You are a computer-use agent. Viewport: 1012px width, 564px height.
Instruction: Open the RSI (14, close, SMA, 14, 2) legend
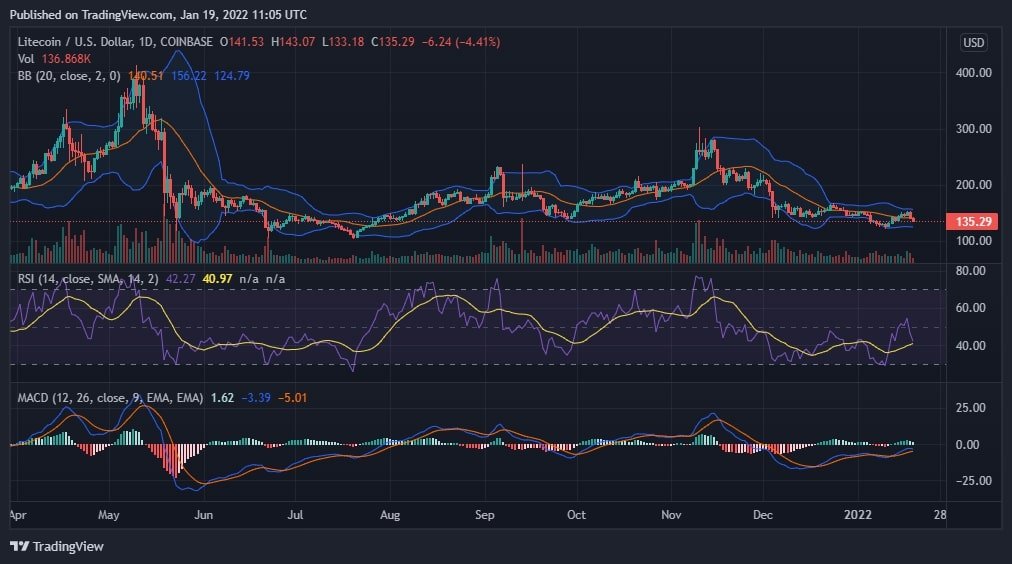pyautogui.click(x=88, y=279)
